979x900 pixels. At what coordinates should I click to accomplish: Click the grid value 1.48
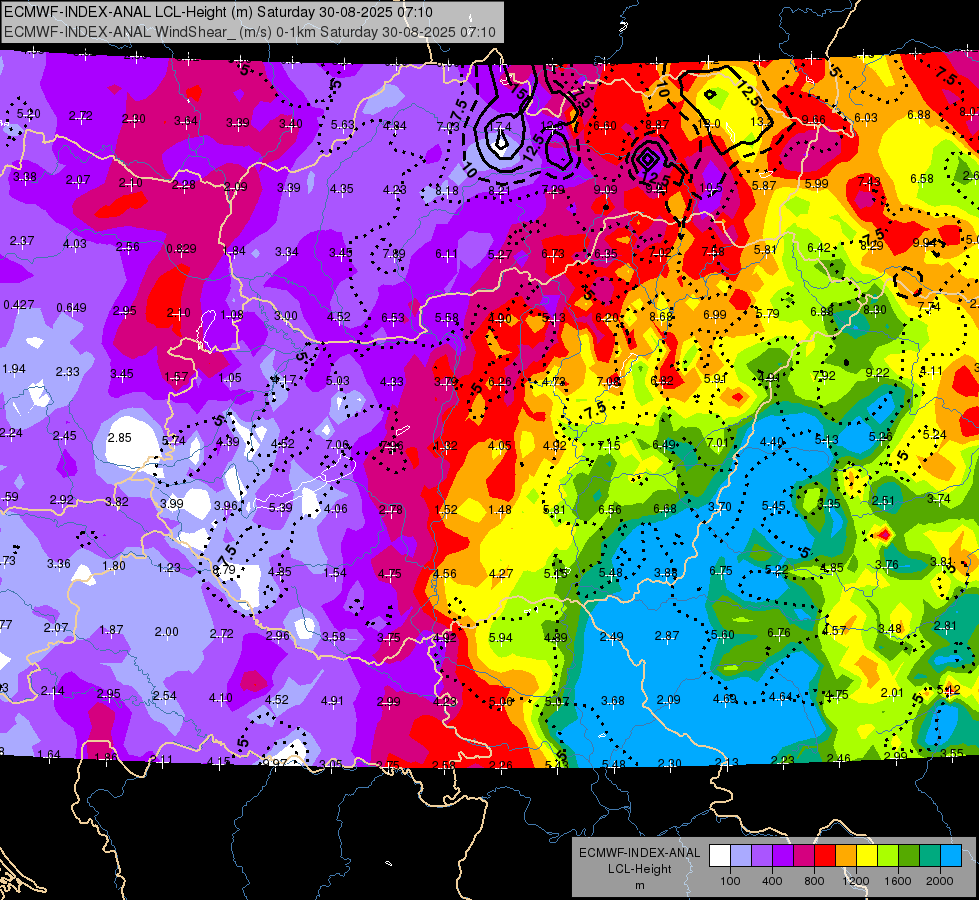[499, 510]
